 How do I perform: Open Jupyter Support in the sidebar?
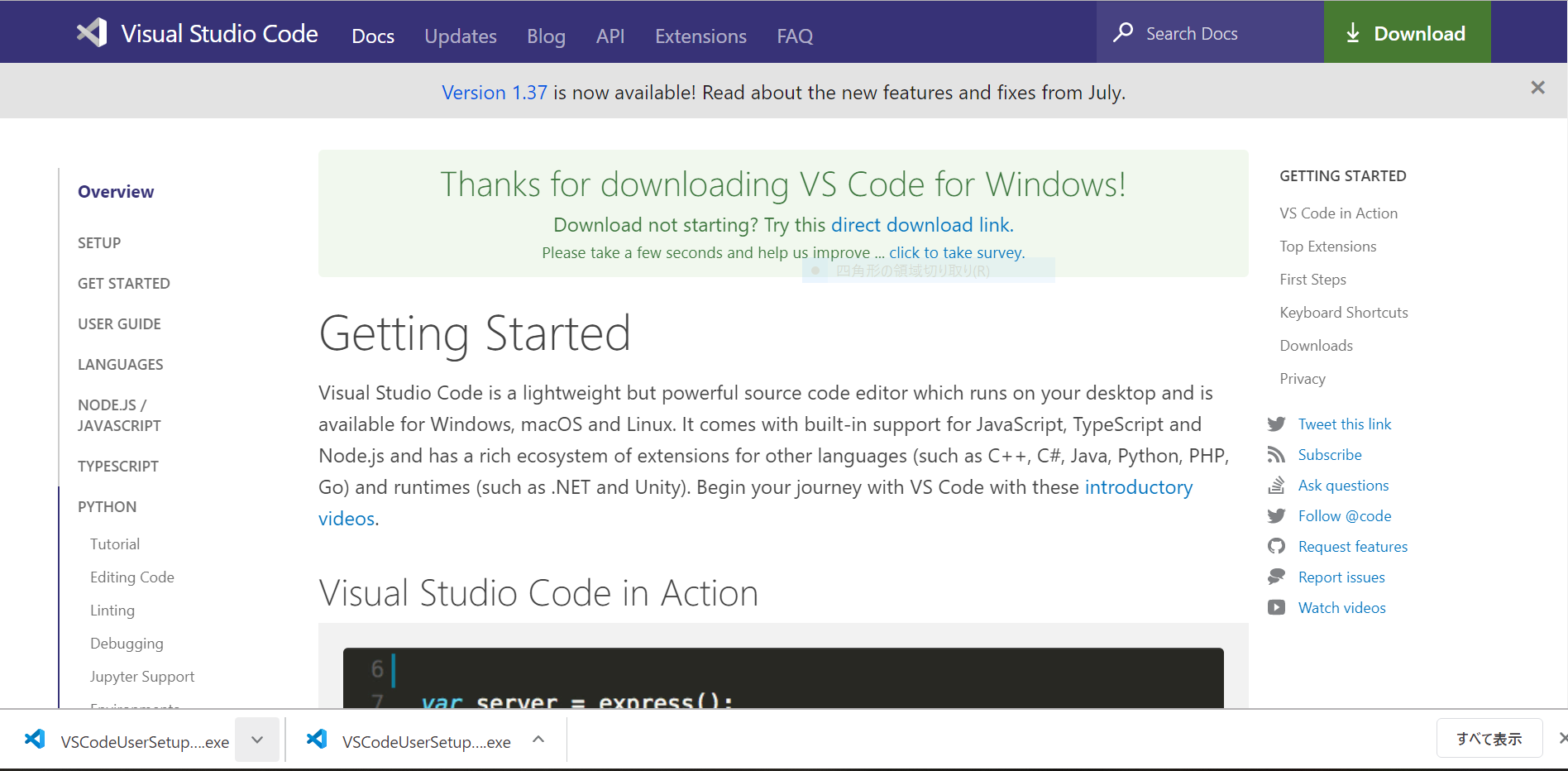click(142, 677)
